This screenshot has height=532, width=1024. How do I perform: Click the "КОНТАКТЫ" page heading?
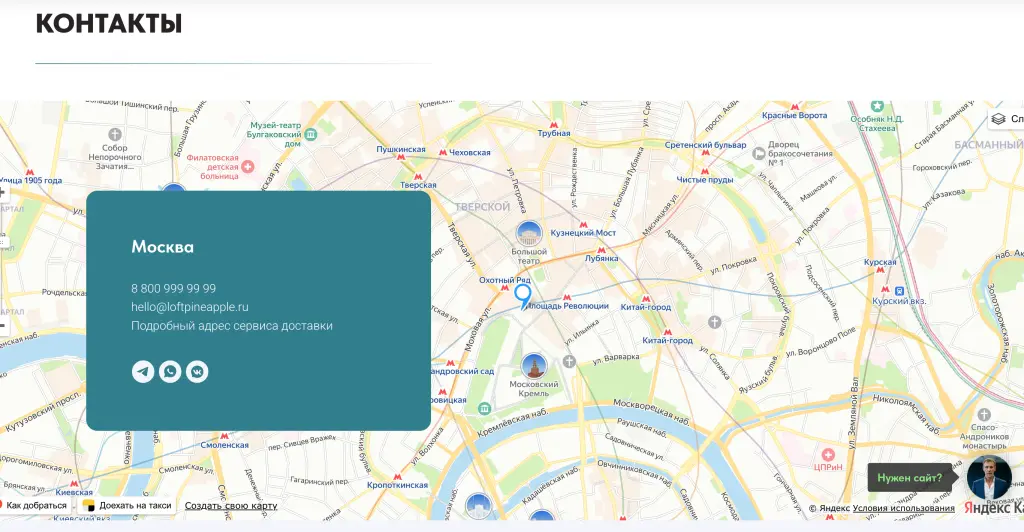point(108,23)
